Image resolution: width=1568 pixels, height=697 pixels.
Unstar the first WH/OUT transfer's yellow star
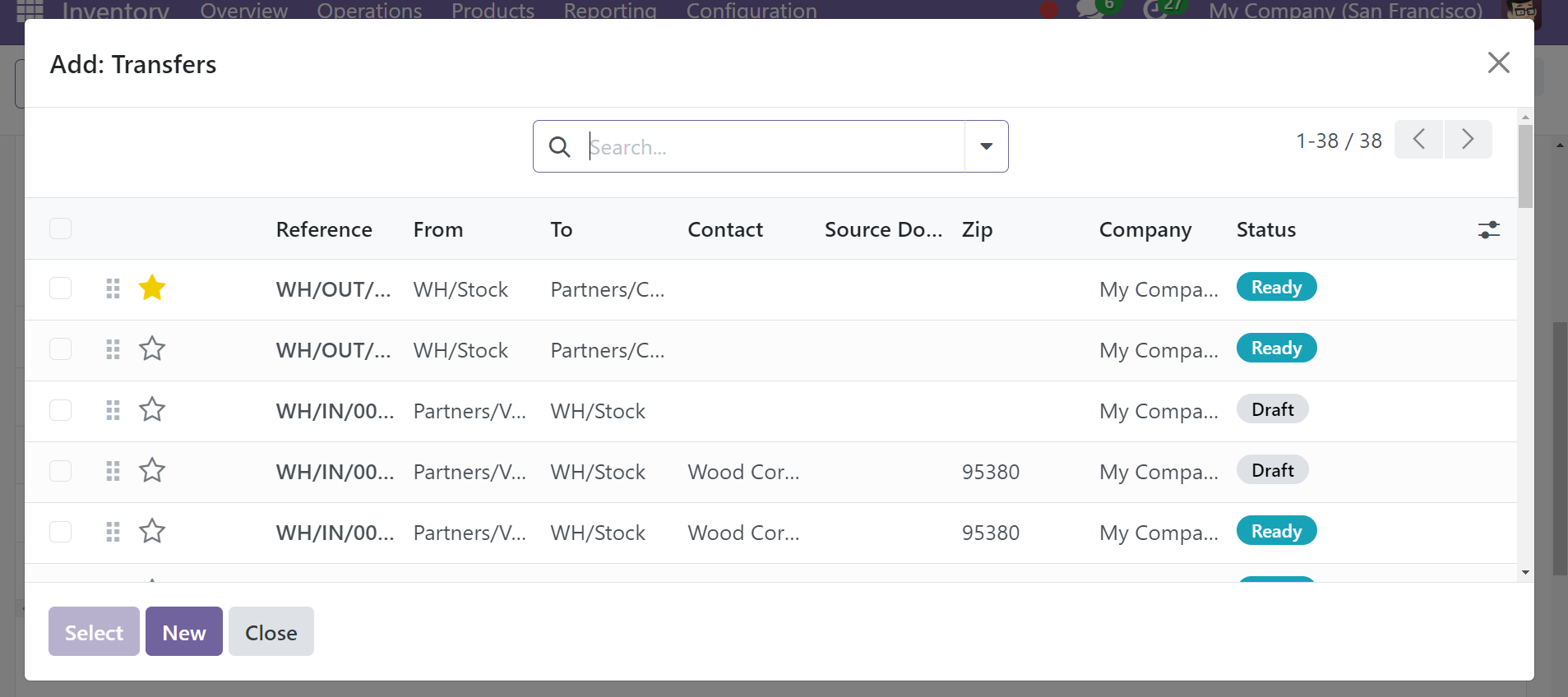tap(152, 288)
